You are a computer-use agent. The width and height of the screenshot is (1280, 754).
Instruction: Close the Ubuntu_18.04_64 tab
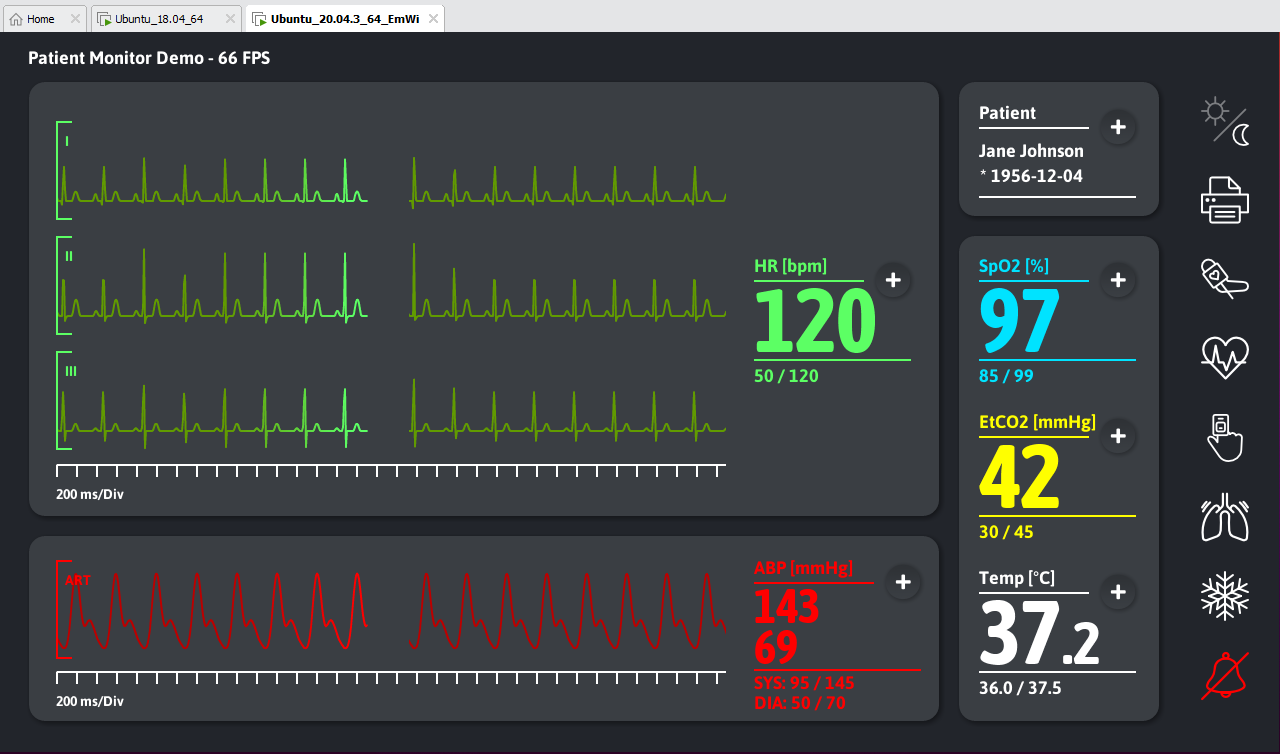tap(230, 19)
